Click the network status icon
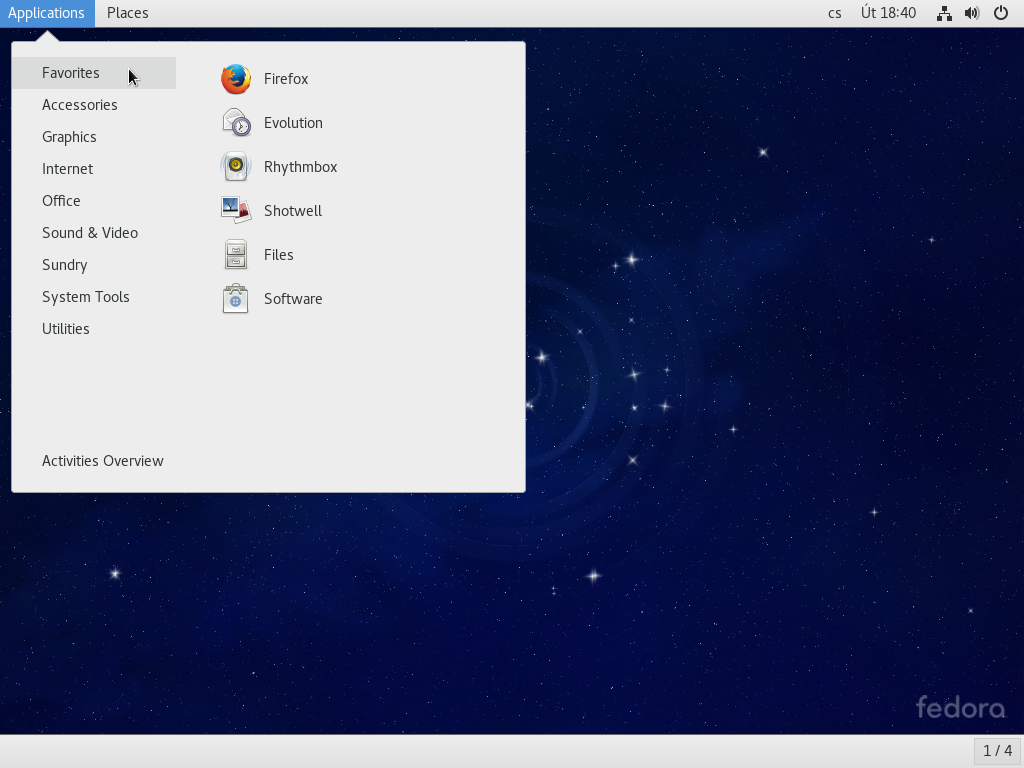1024x768 pixels. pyautogui.click(x=944, y=13)
